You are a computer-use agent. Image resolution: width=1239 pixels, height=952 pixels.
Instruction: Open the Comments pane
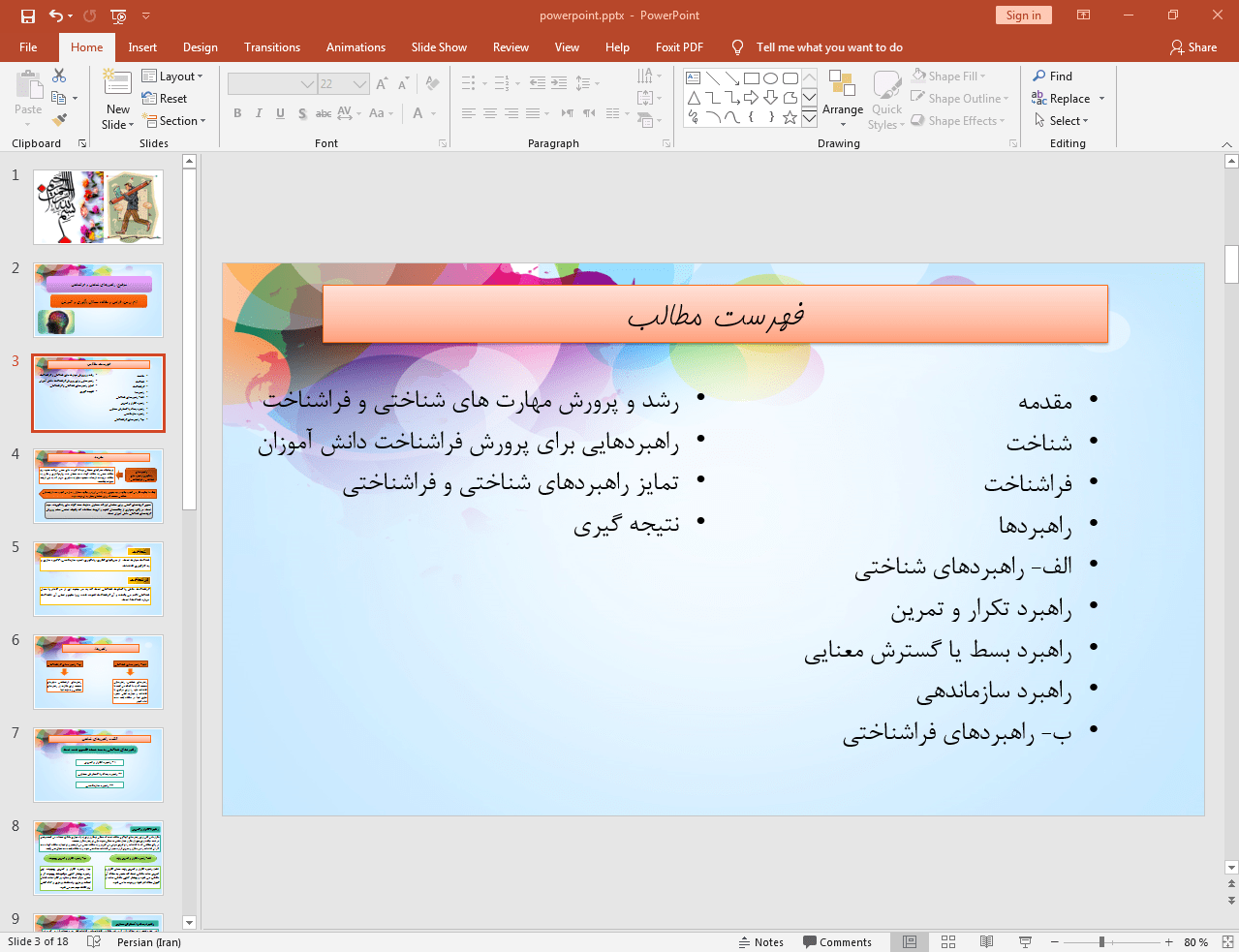(x=838, y=941)
